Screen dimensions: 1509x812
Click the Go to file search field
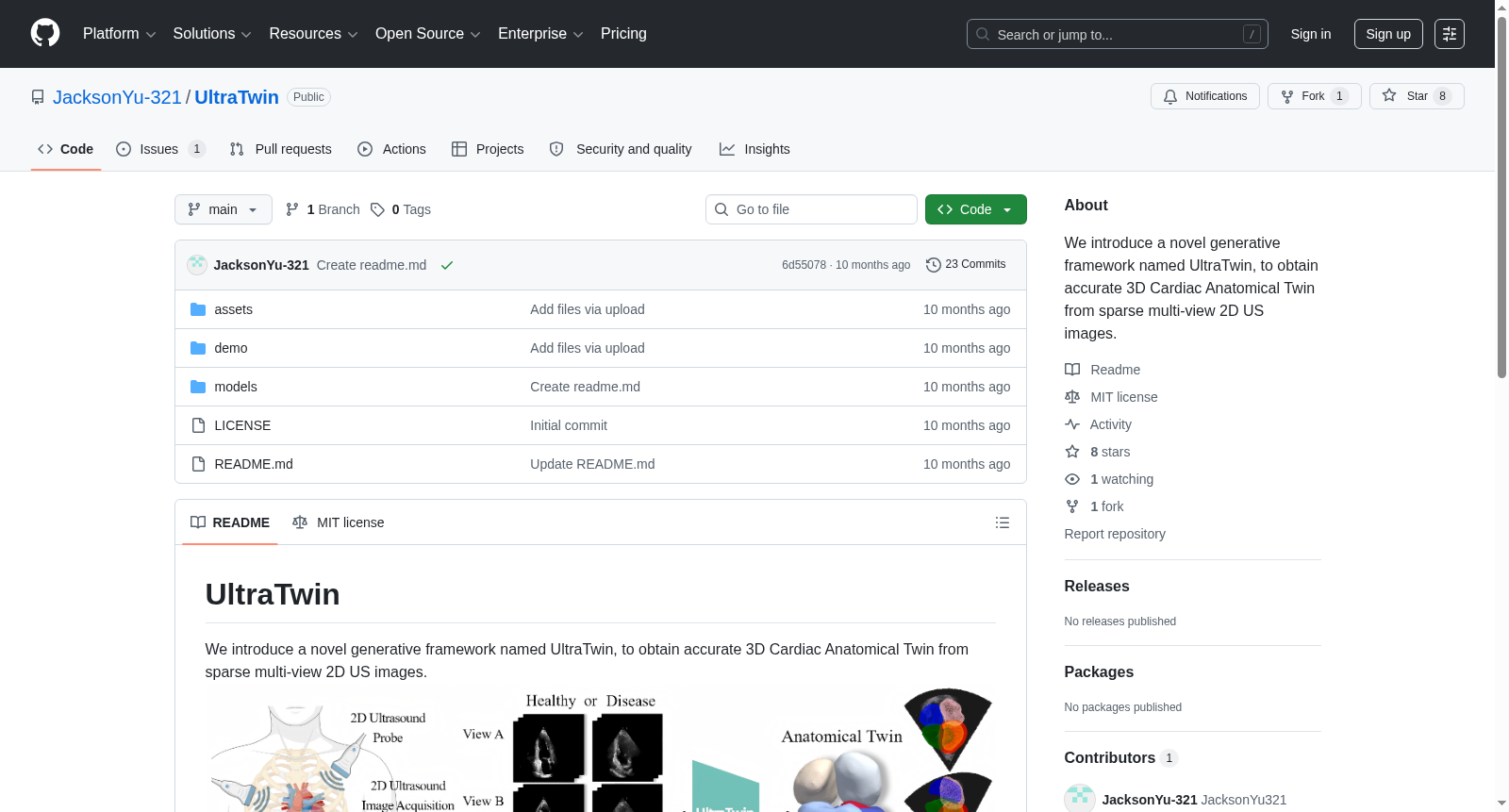pyautogui.click(x=811, y=209)
